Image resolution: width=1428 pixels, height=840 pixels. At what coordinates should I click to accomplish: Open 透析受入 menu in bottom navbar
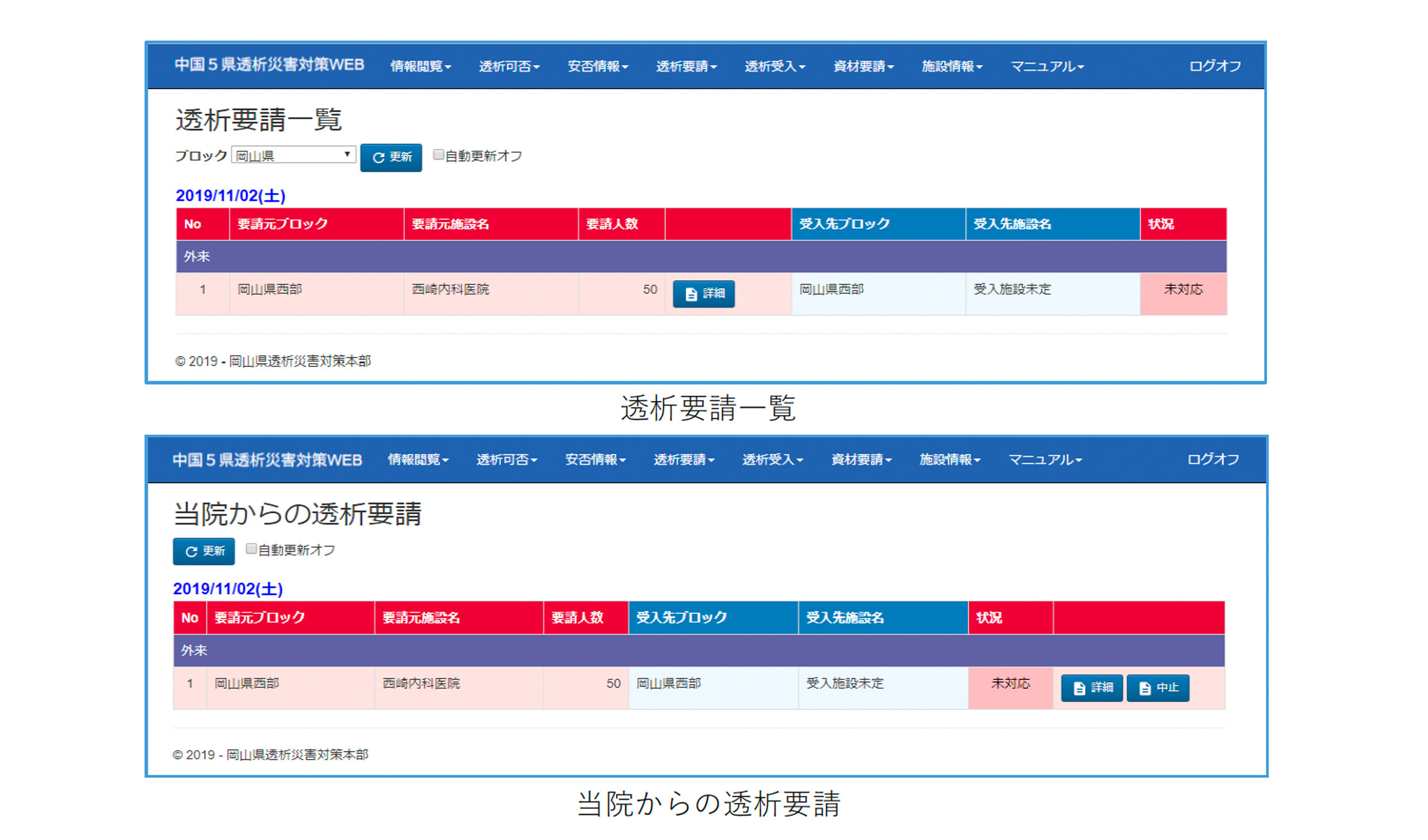click(773, 460)
